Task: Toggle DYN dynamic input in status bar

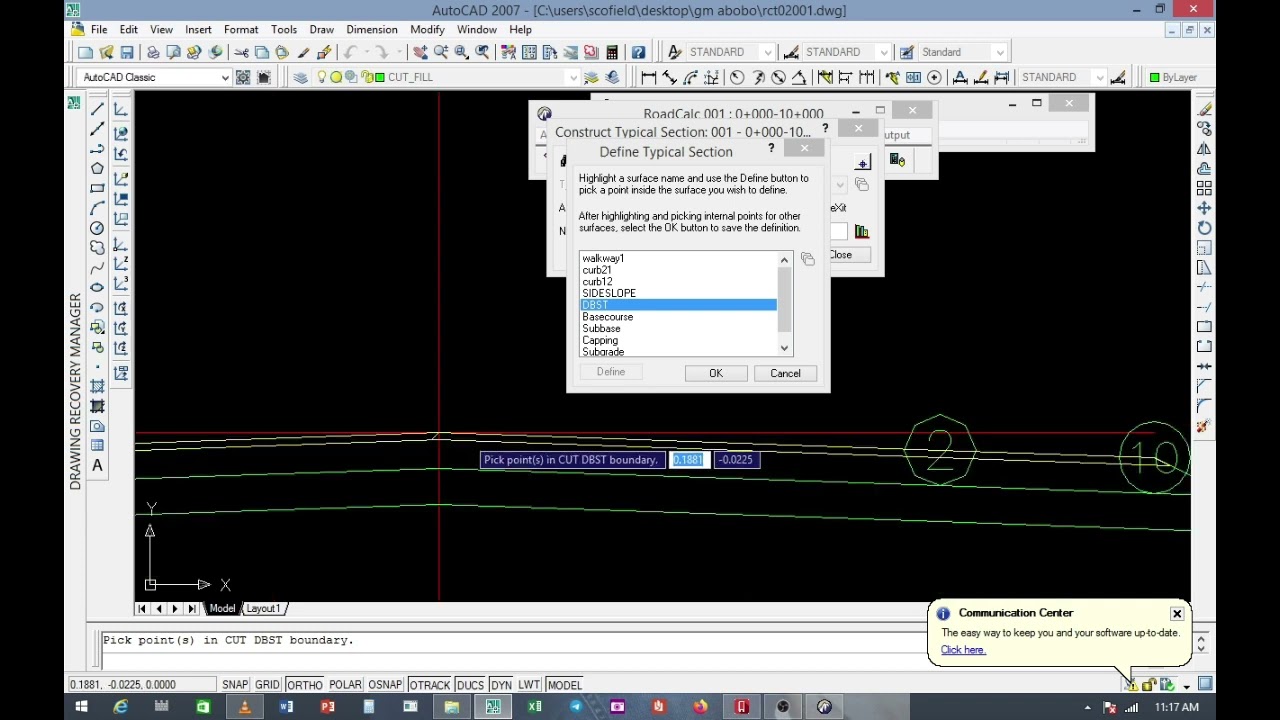Action: [501, 685]
